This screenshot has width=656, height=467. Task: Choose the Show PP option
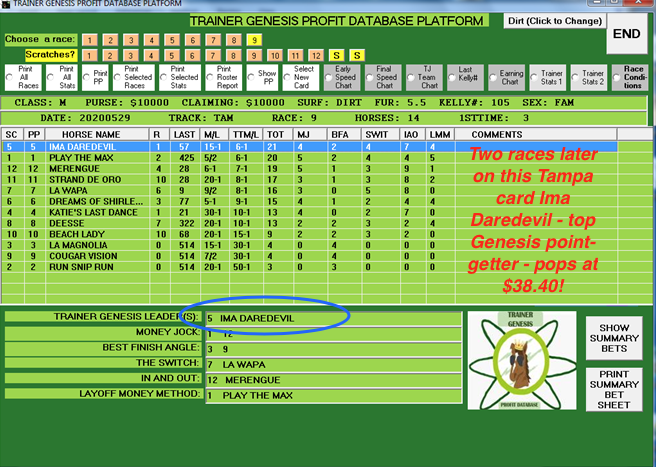262,77
